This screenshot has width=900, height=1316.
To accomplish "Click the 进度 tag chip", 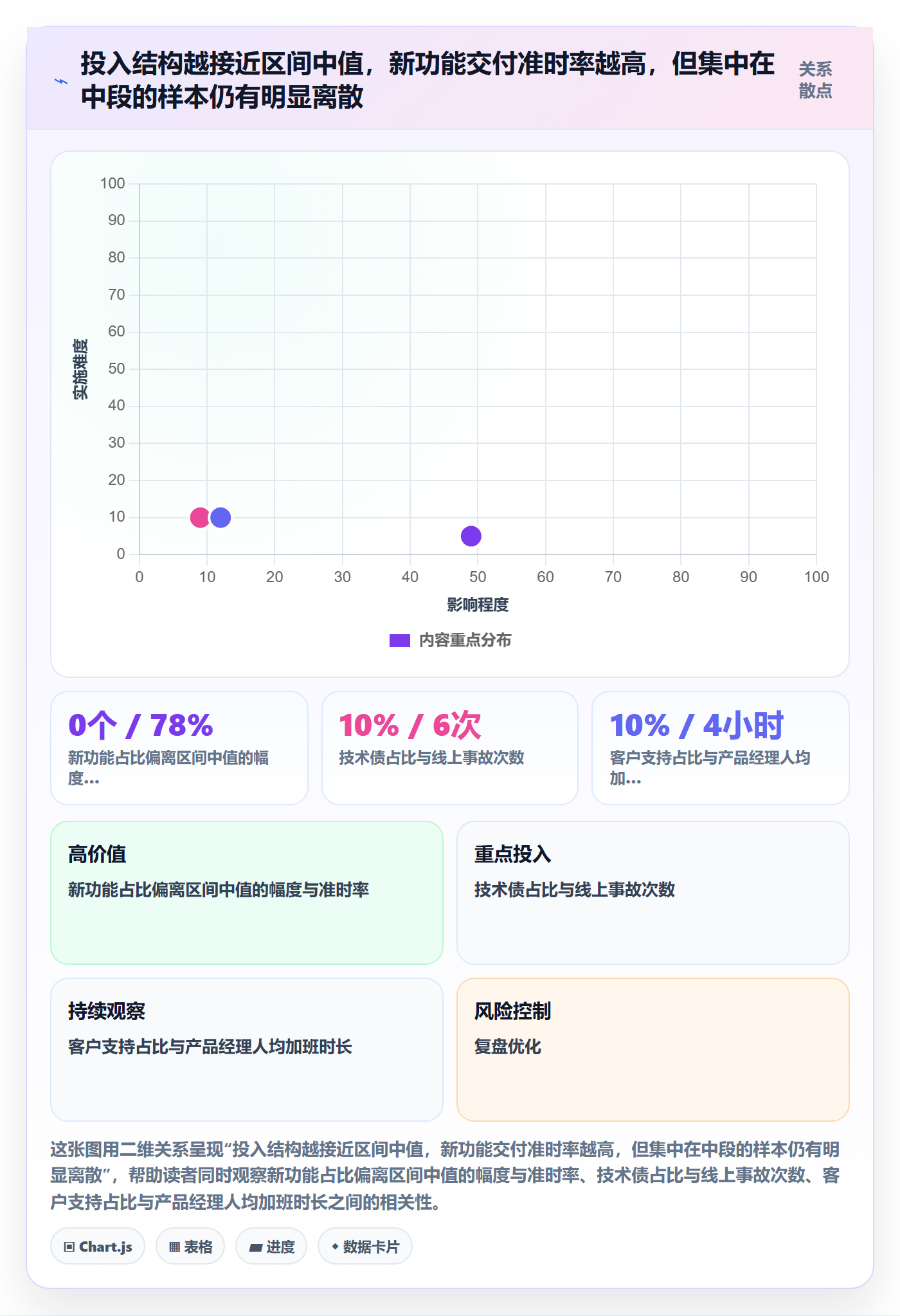I will pos(271,1247).
